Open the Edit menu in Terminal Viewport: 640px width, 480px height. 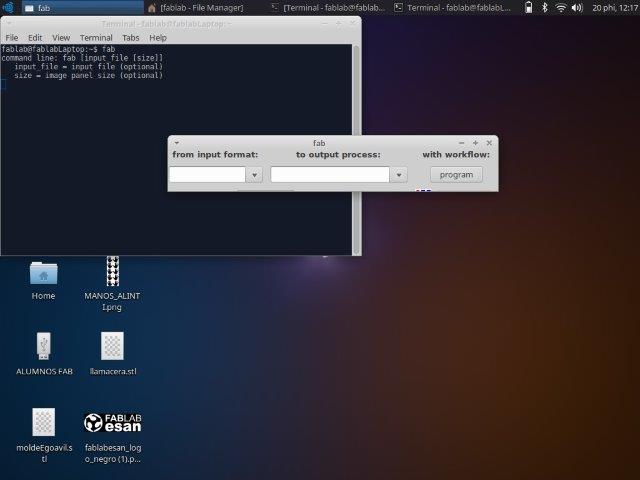[35, 38]
